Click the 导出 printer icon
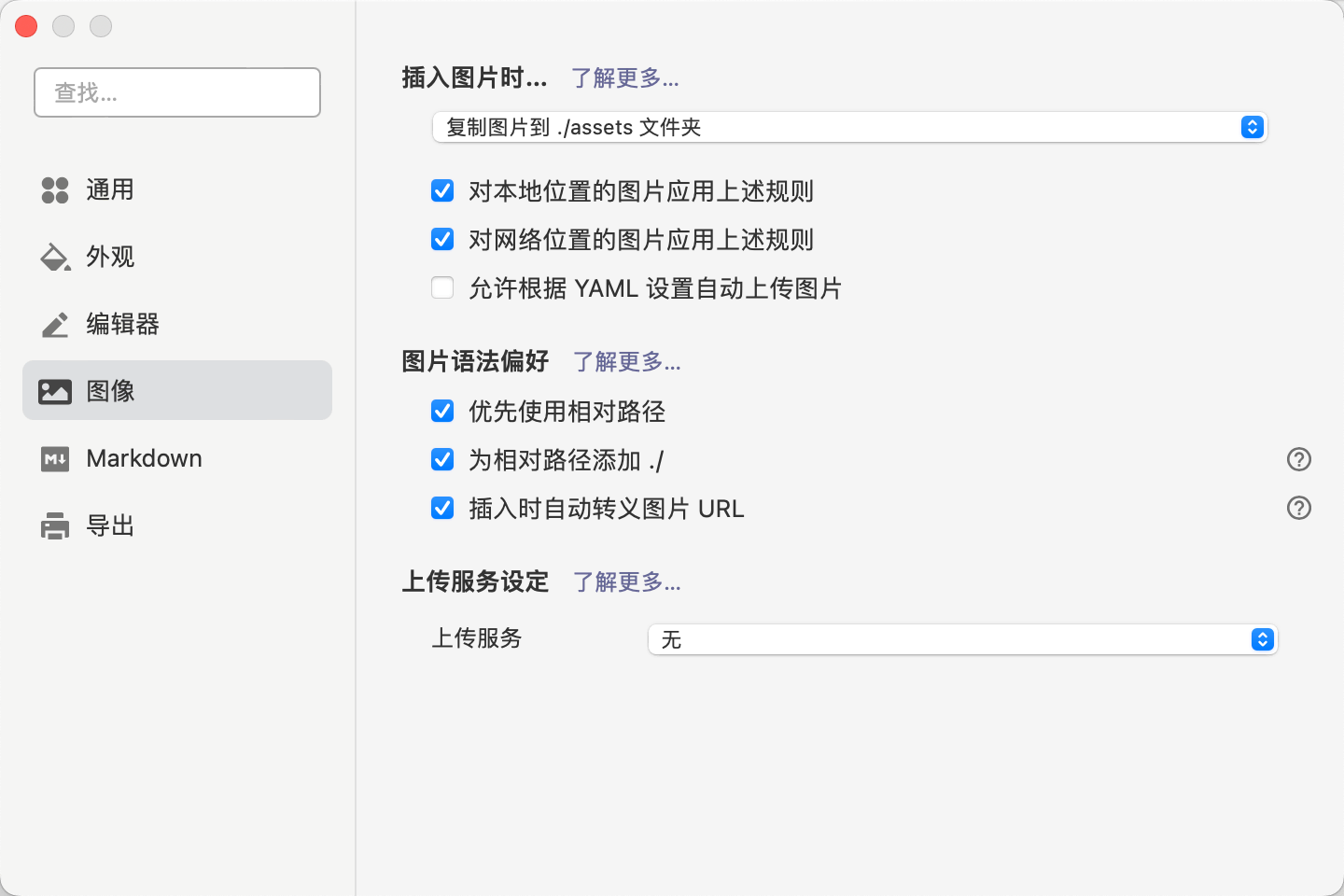The image size is (1344, 896). tap(55, 525)
